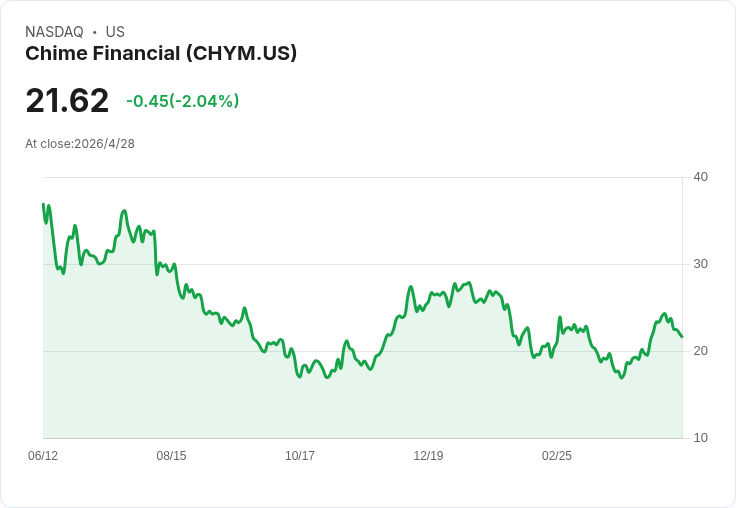The width and height of the screenshot is (736, 508).
Task: Click the -0.45(-2.04%) change value
Action: 183,101
